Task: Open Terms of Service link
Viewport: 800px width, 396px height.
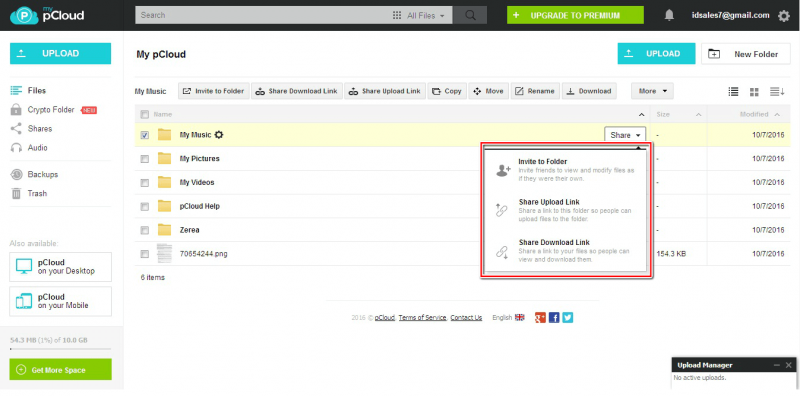Action: (422, 317)
